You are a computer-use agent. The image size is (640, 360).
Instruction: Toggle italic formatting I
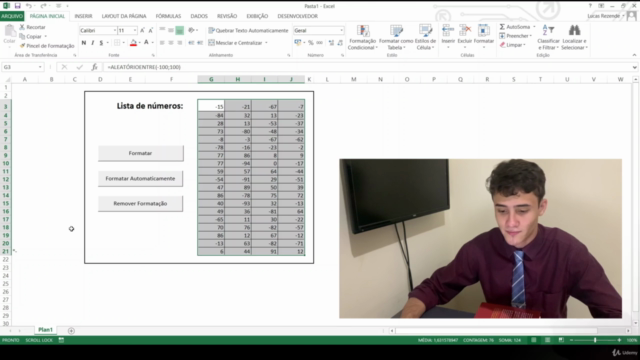(x=93, y=42)
